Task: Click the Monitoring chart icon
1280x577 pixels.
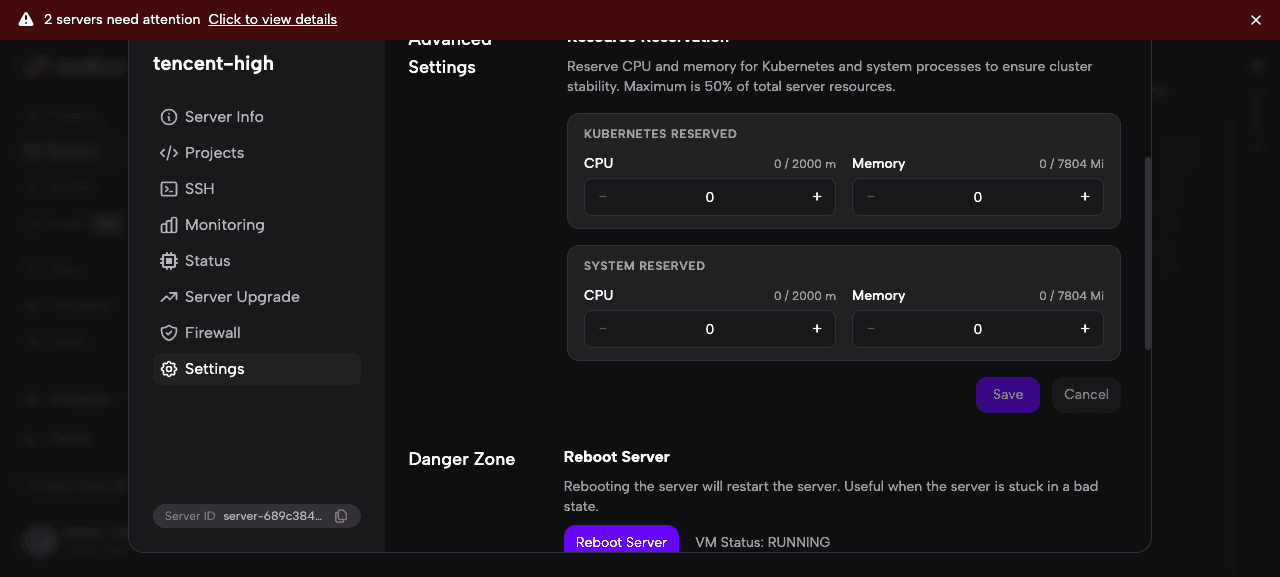Action: click(x=168, y=224)
